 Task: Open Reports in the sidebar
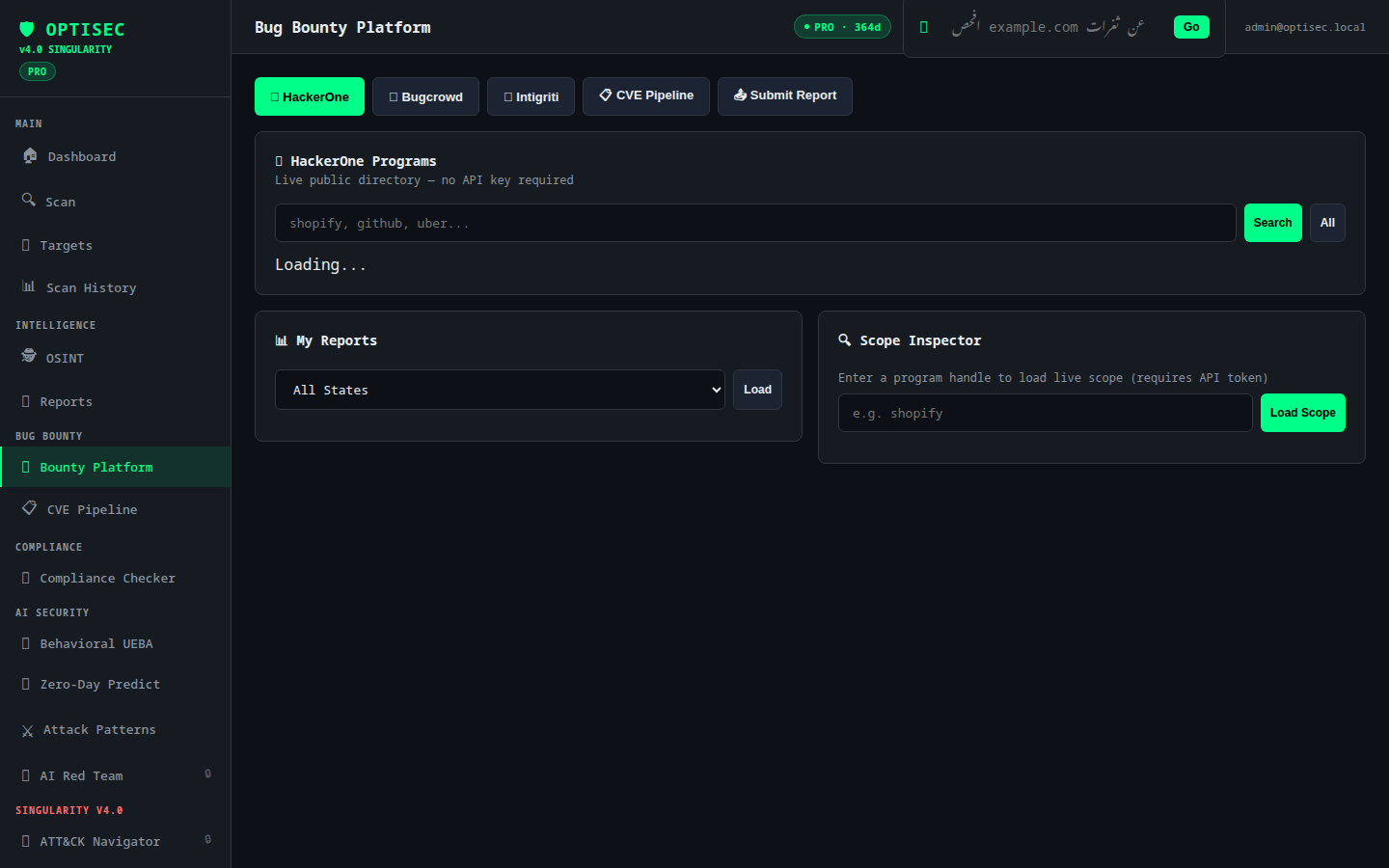click(116, 401)
